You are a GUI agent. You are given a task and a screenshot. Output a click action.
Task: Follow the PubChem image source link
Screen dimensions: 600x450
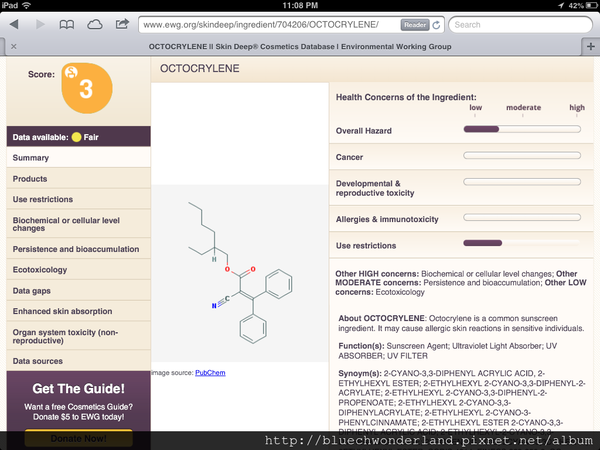coord(210,373)
